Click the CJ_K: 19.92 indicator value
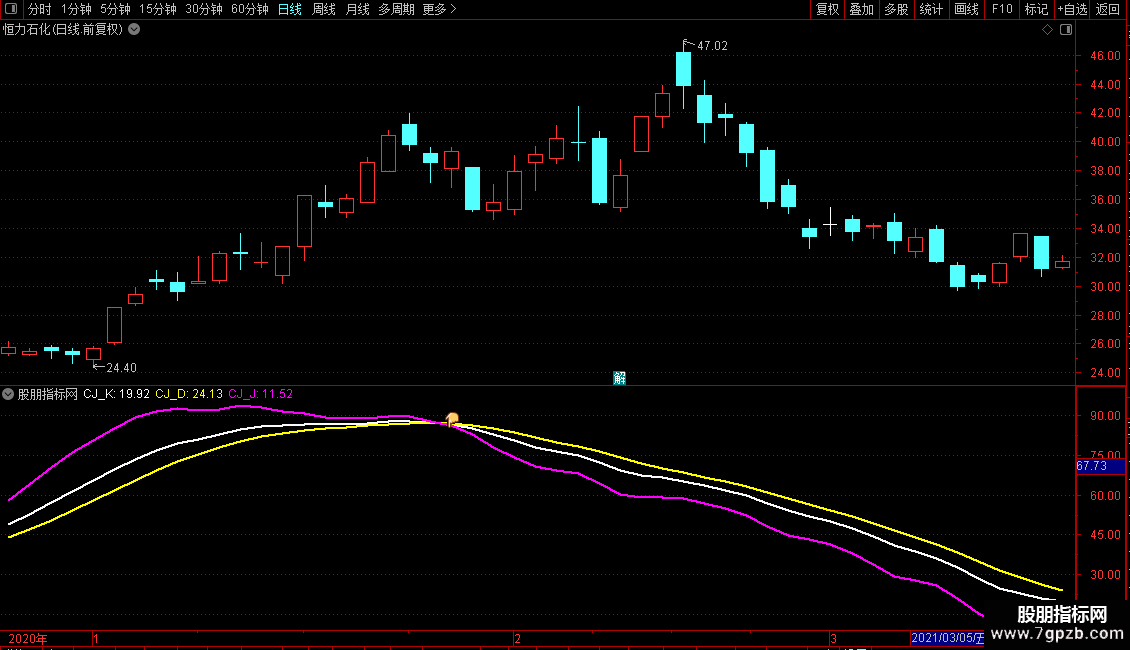Image resolution: width=1130 pixels, height=650 pixels. pos(117,394)
